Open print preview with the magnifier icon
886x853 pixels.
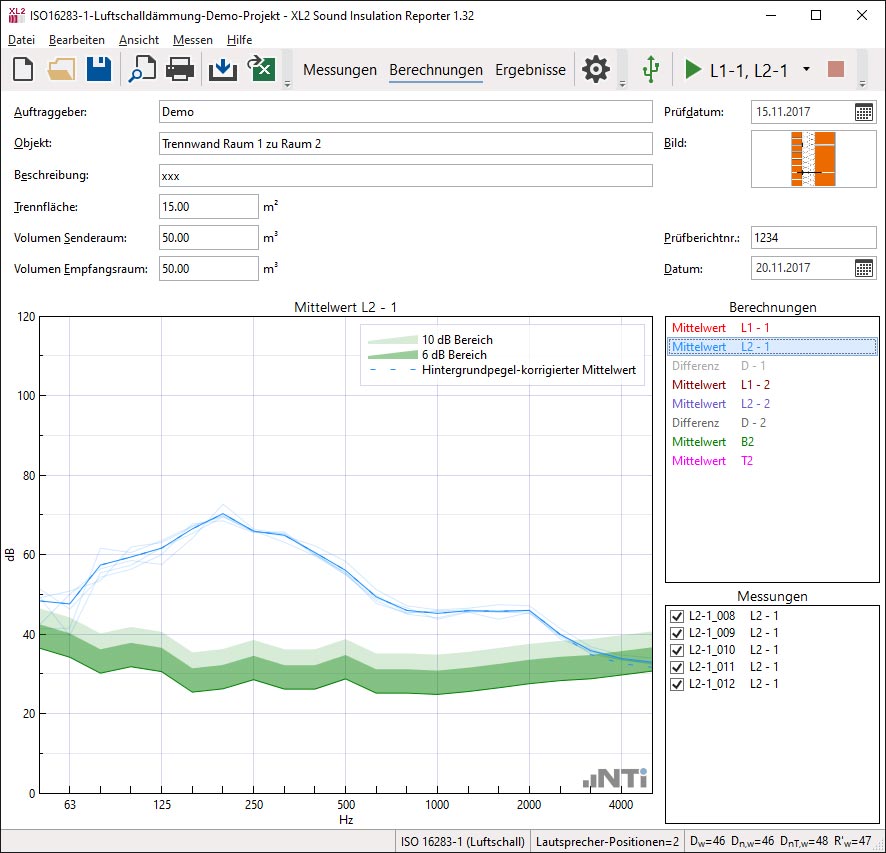pos(142,69)
